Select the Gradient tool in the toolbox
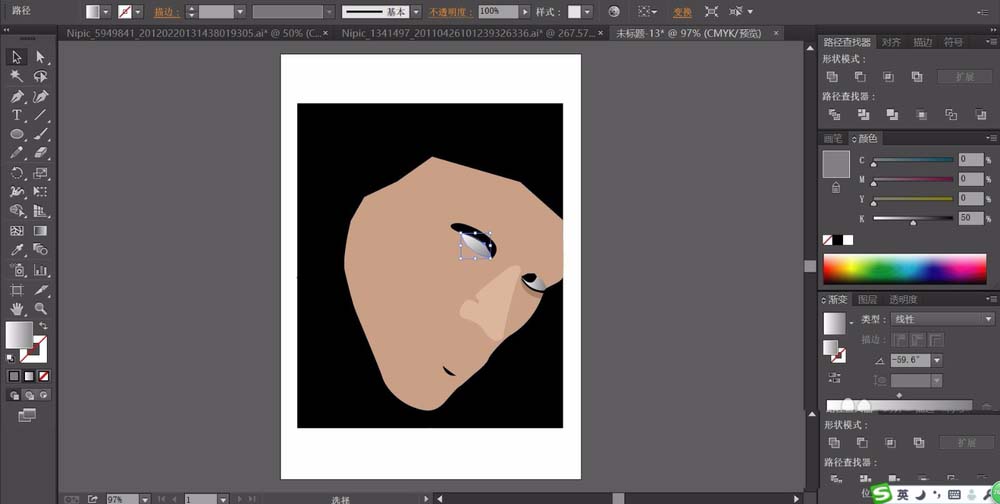 [41, 230]
